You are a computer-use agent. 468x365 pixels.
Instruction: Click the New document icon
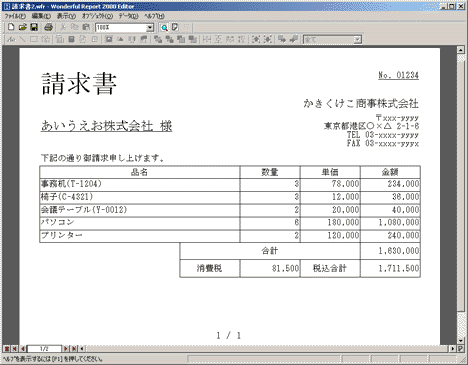(11, 27)
